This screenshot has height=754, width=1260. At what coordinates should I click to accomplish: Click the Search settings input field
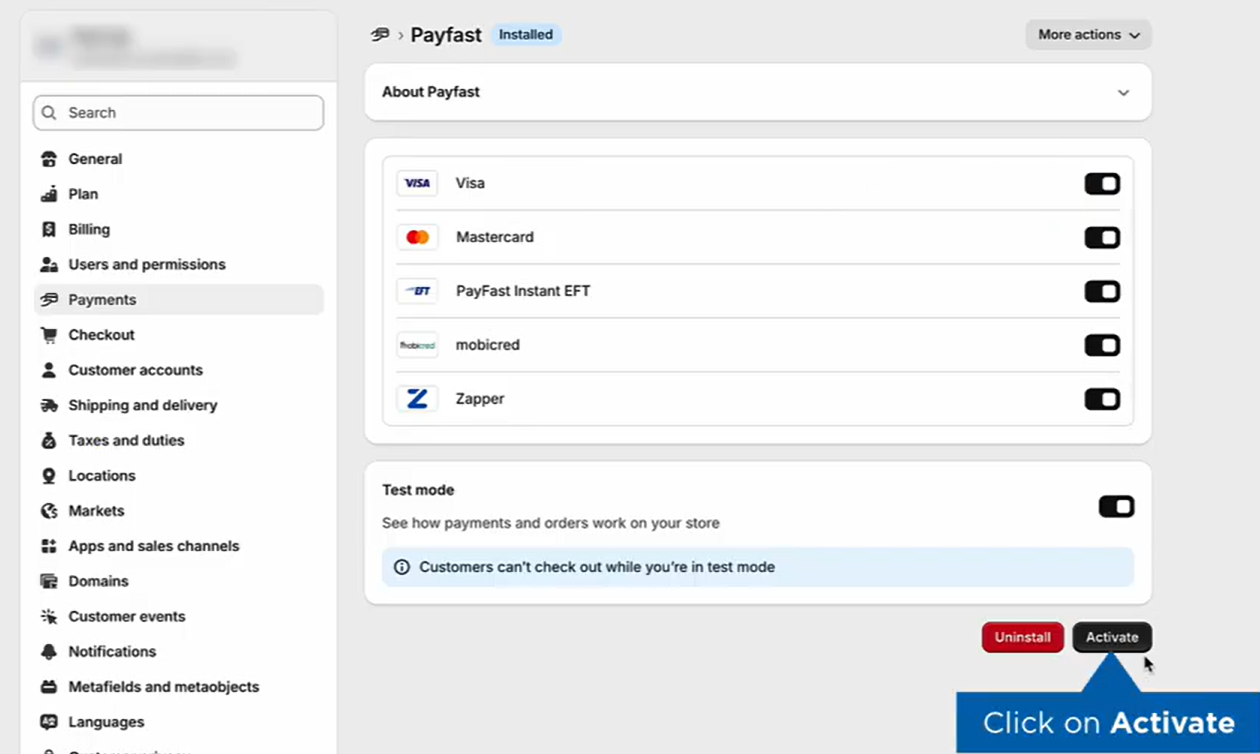pyautogui.click(x=178, y=113)
